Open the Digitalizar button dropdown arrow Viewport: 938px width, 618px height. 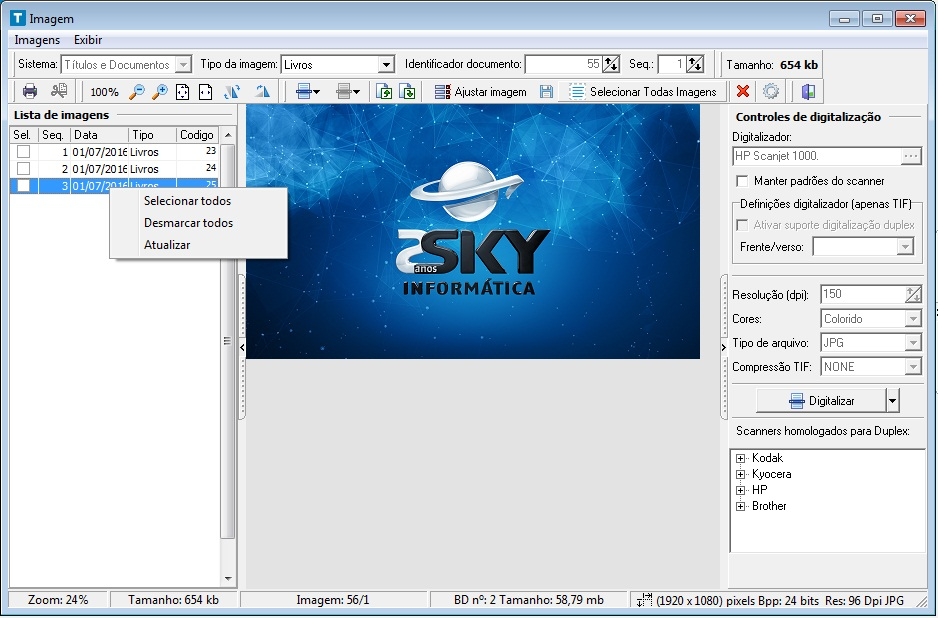tap(893, 401)
